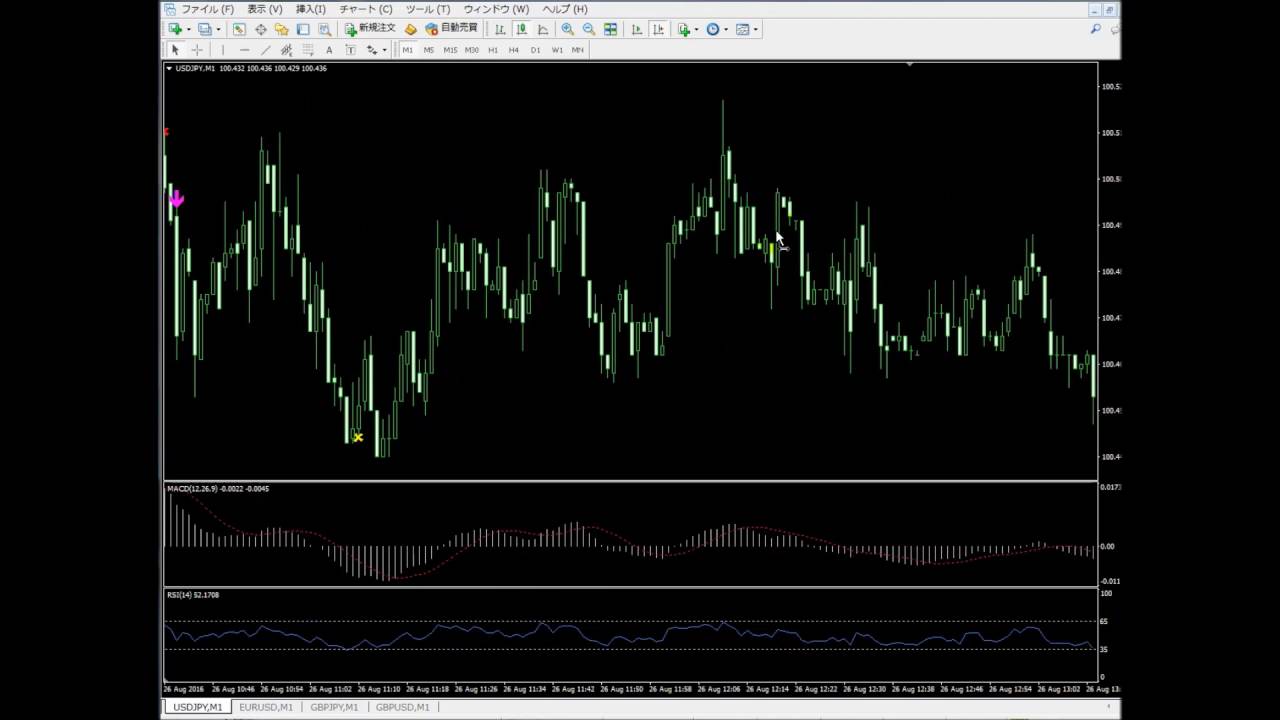Select the horizontal line drawing tool
1280x720 pixels.
tap(244, 50)
